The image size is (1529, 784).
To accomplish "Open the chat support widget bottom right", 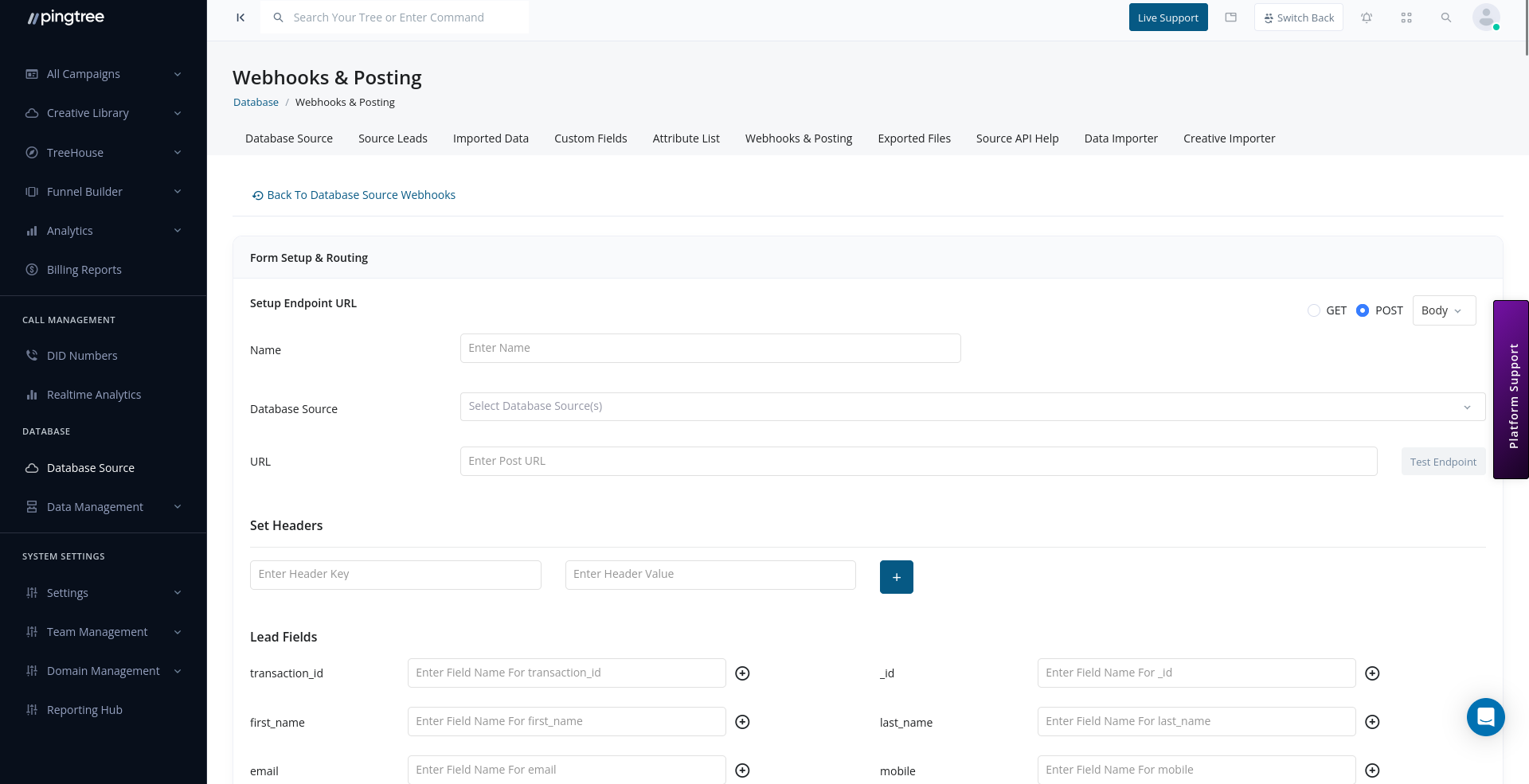I will [1485, 717].
